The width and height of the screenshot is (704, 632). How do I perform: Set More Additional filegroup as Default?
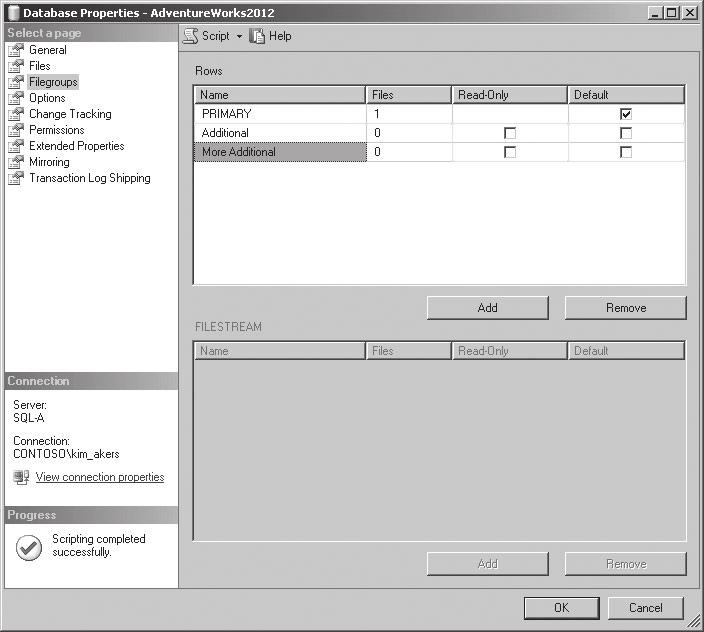(x=626, y=152)
